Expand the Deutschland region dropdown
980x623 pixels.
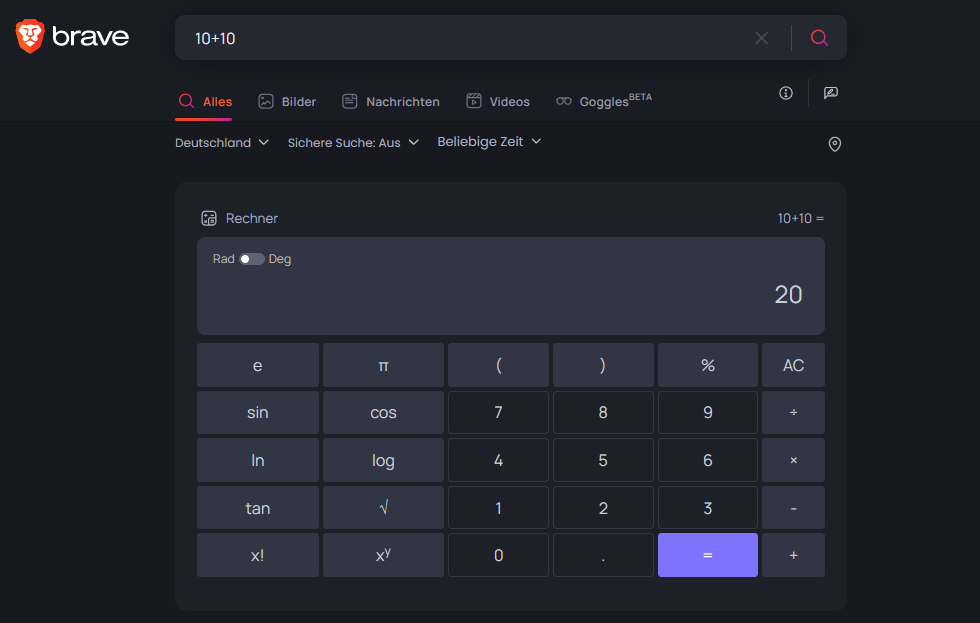point(222,142)
